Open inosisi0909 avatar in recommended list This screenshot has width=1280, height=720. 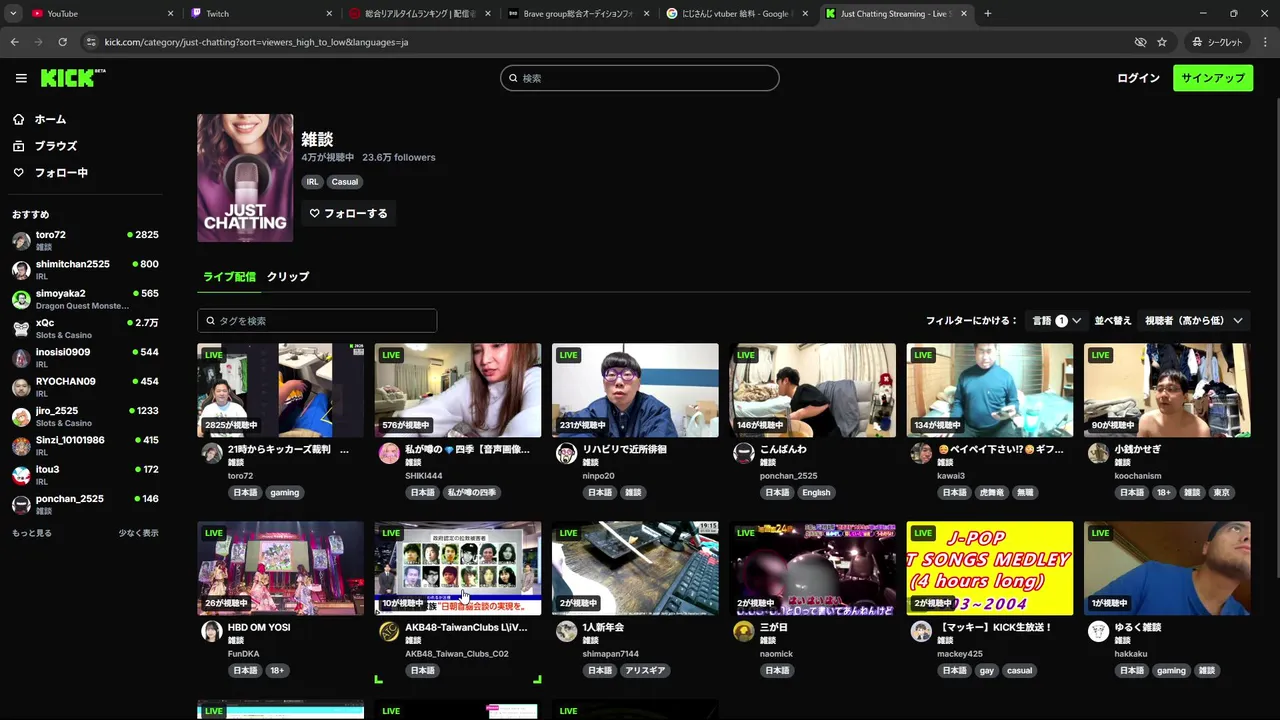pyautogui.click(x=21, y=358)
